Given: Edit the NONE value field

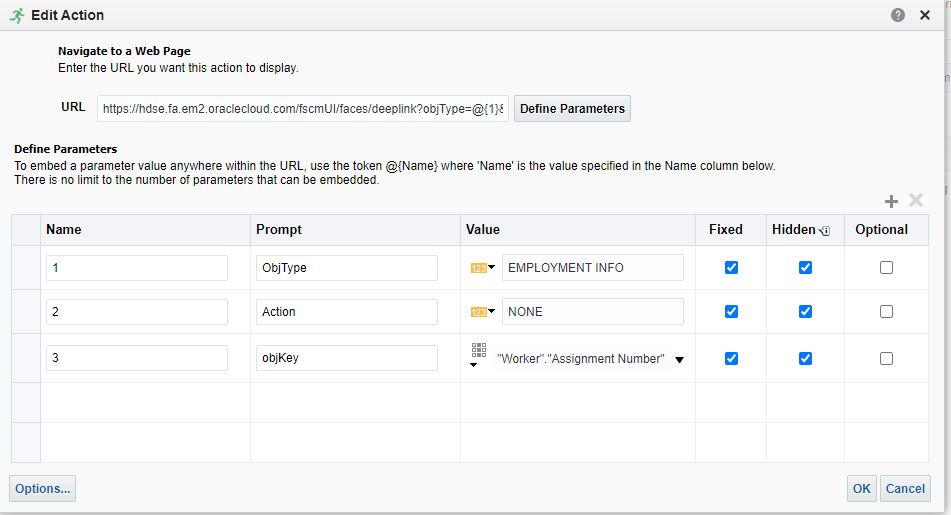Looking at the screenshot, I should (x=593, y=312).
